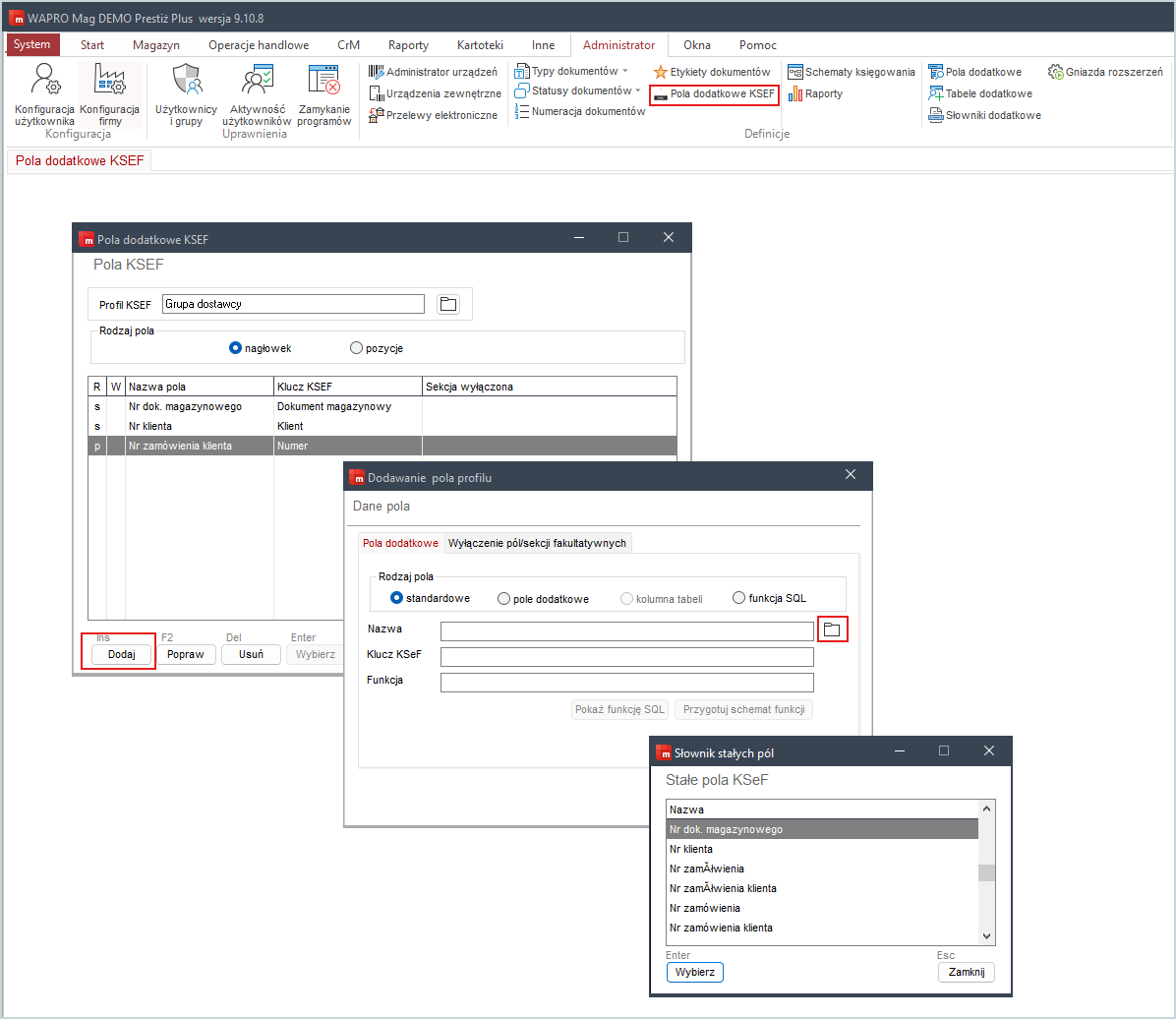Open Użytkownicy i grupy

186,81
